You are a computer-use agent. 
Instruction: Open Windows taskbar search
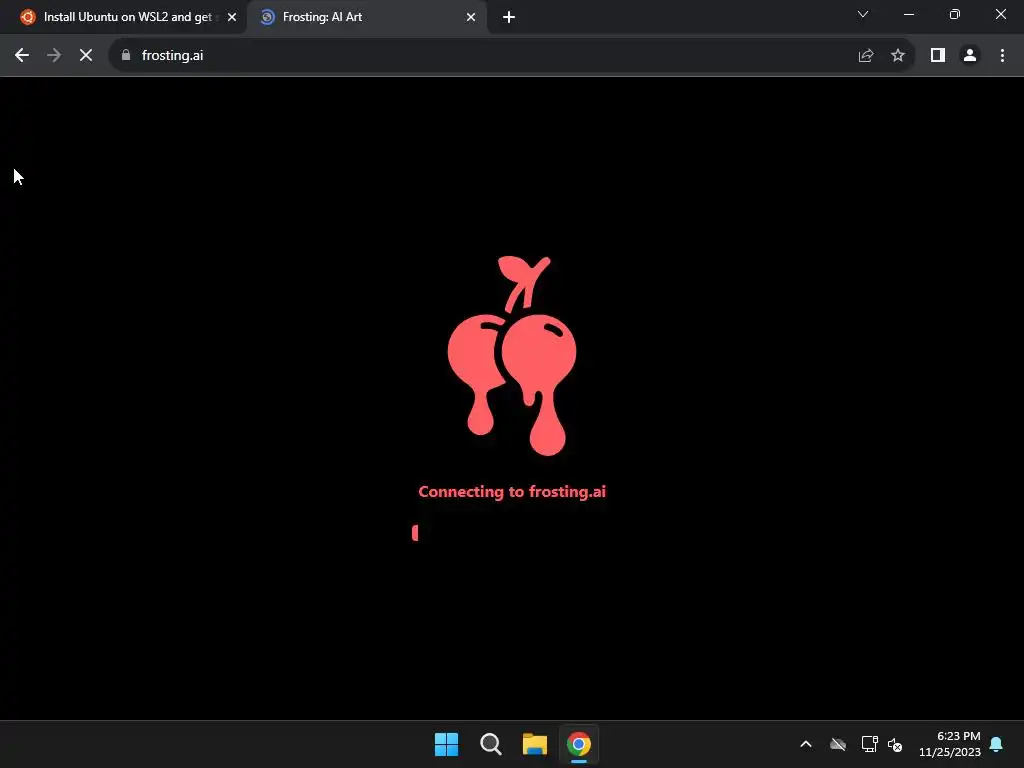point(490,744)
